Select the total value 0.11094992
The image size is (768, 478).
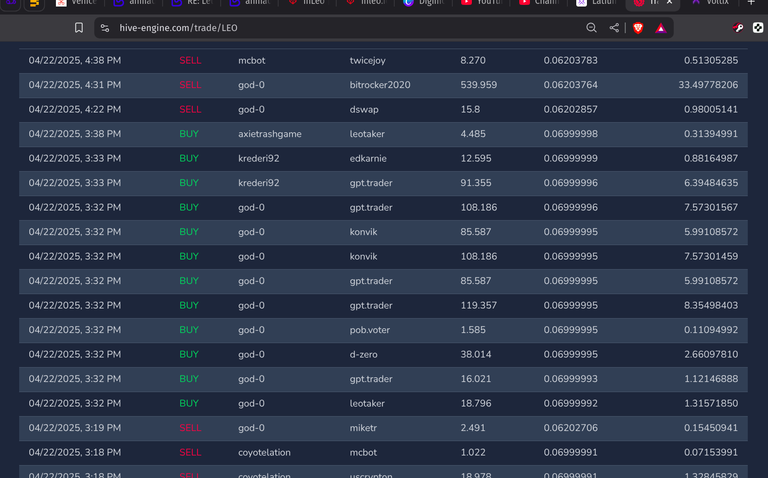click(x=711, y=330)
